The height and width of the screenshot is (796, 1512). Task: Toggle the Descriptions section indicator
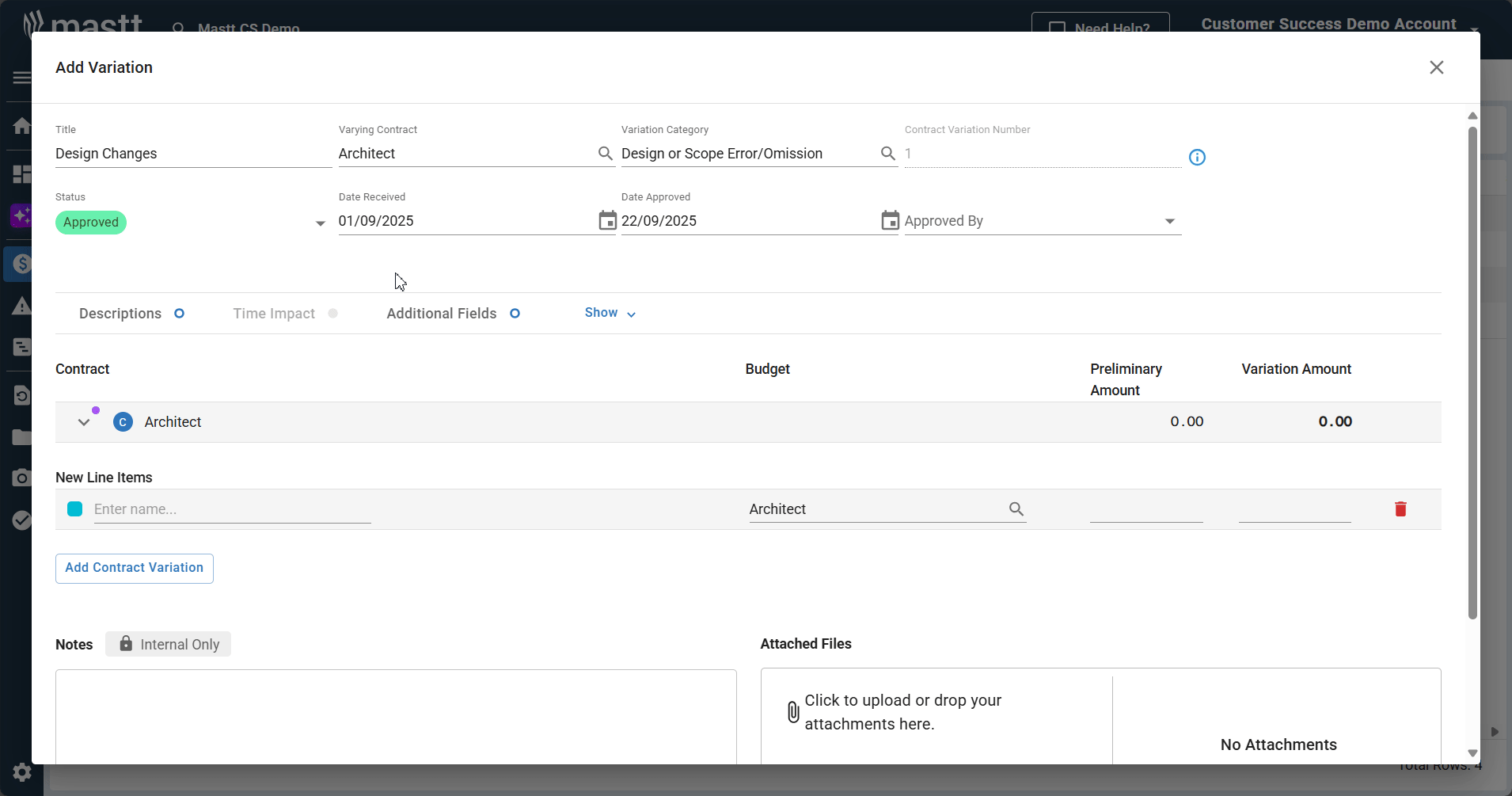[x=179, y=314]
